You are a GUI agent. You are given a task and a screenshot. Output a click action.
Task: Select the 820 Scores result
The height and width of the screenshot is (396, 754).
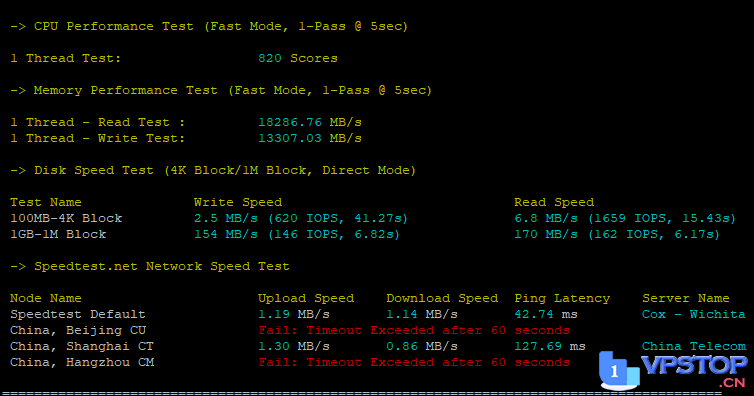point(298,58)
